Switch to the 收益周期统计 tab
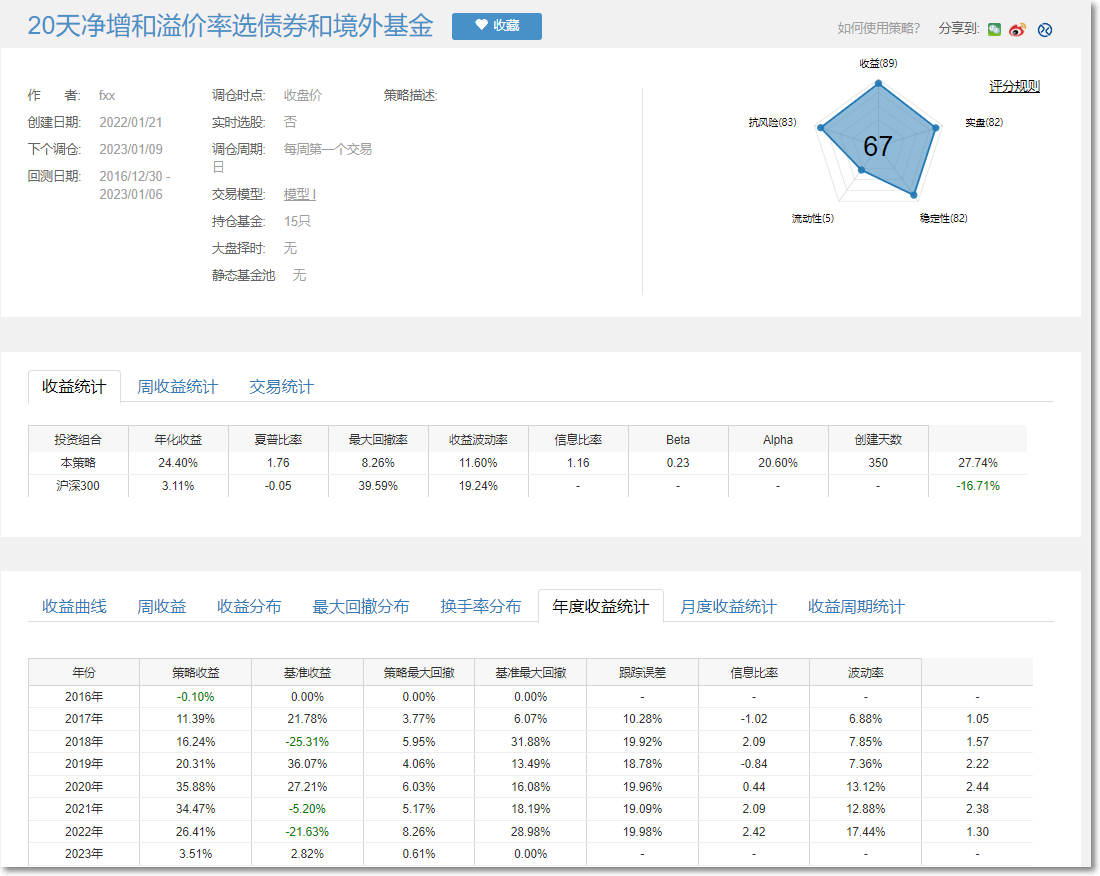This screenshot has height=876, width=1100. tap(856, 606)
